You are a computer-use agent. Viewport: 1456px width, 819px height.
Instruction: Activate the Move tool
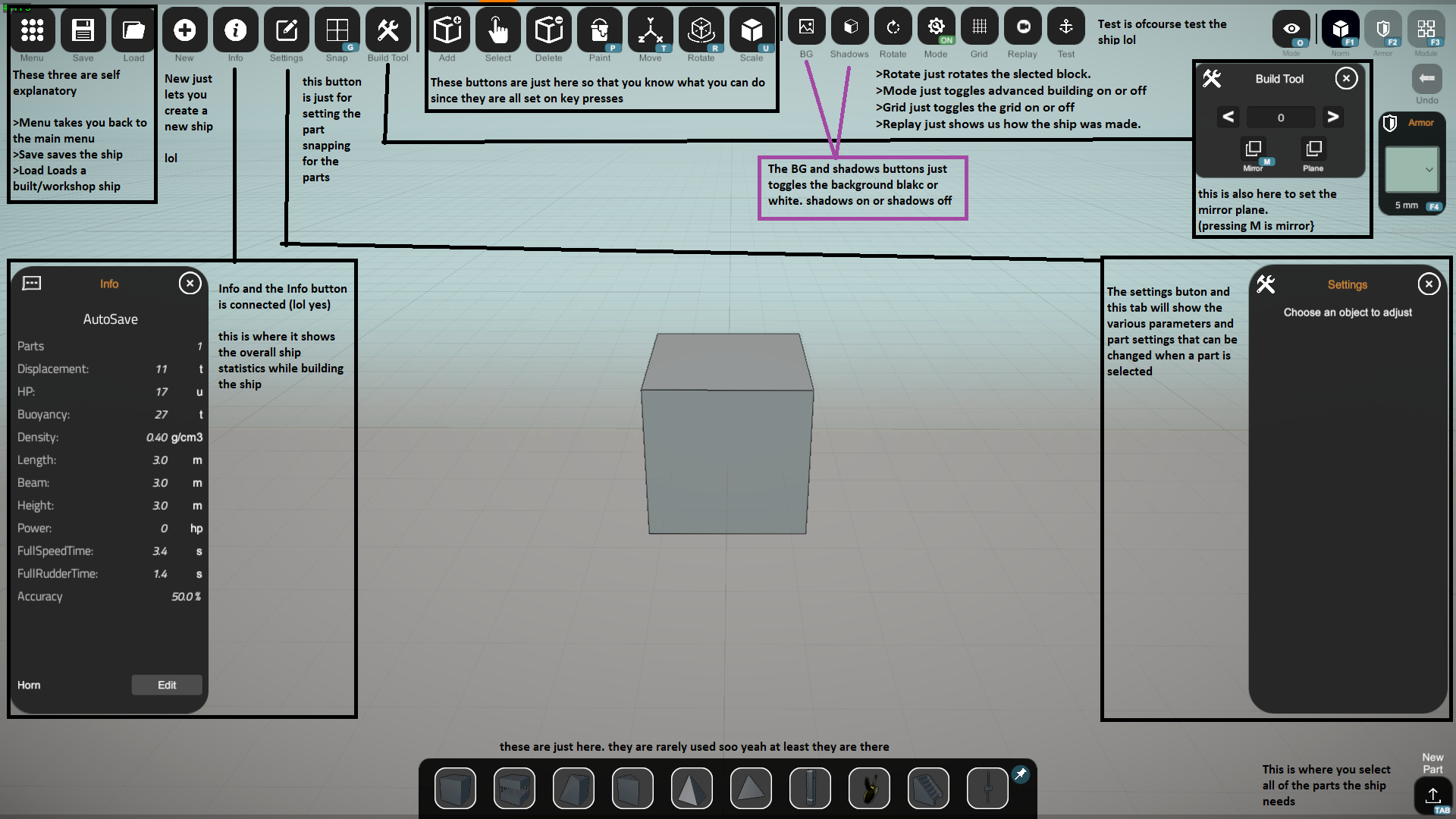click(650, 30)
